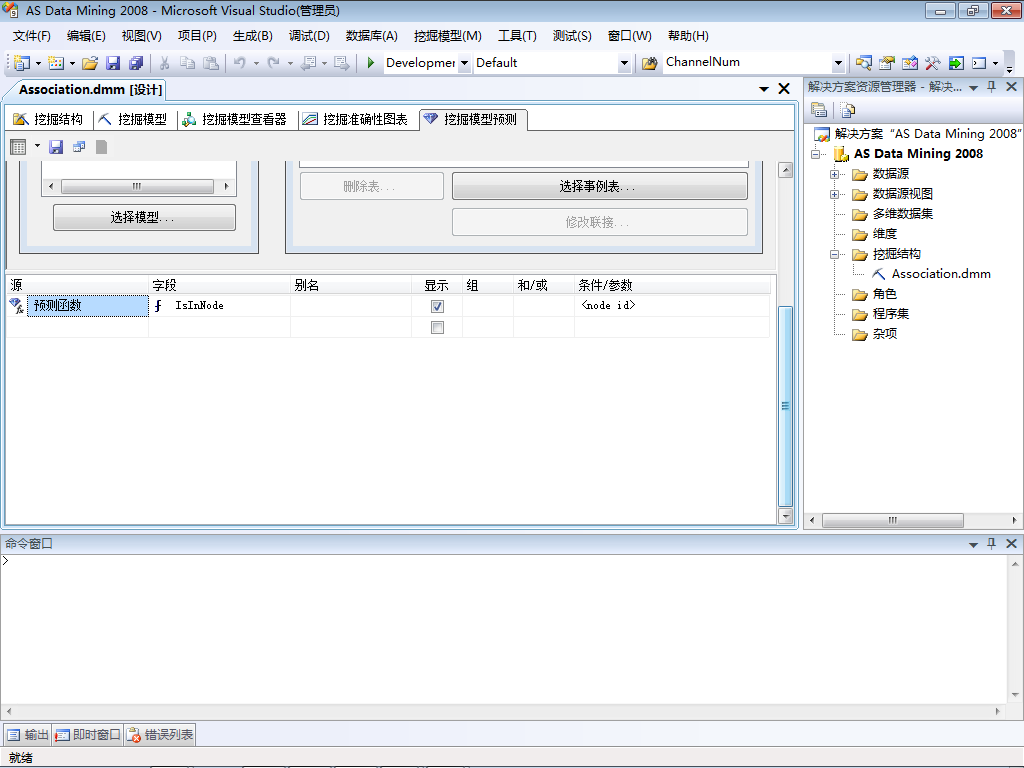Switch to the 挖掘模型 tab
The image size is (1024, 768).
click(x=133, y=120)
